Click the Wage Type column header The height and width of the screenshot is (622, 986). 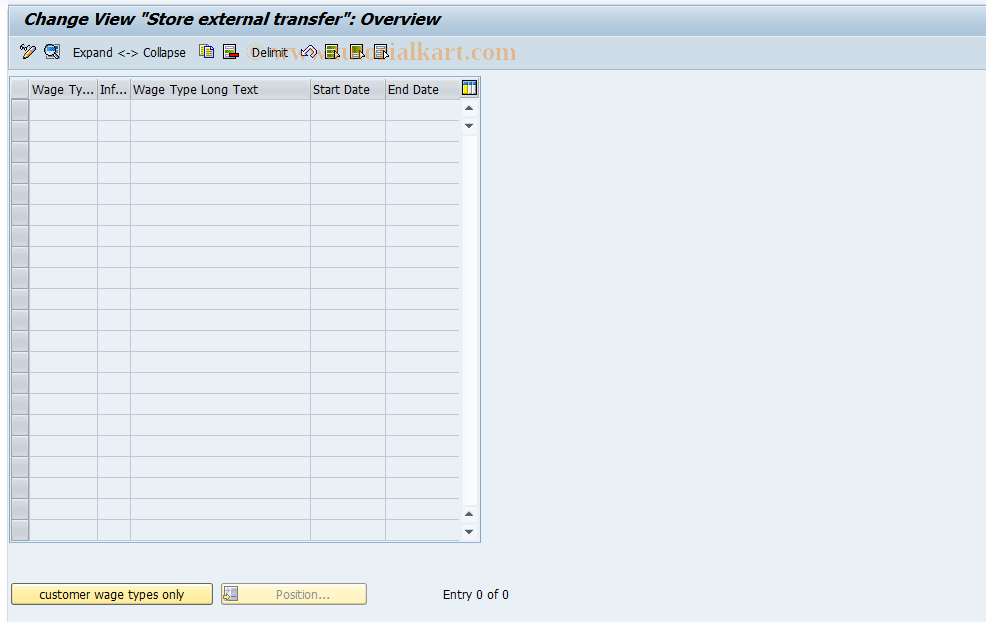pyautogui.click(x=63, y=89)
